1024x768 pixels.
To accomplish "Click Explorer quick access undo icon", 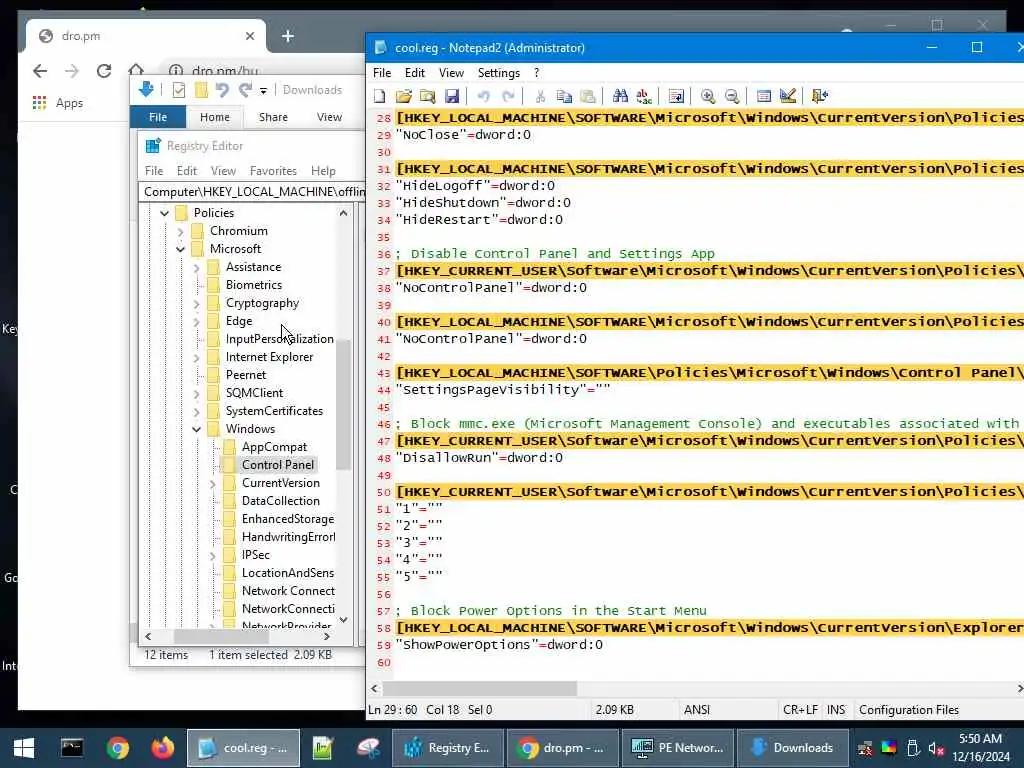I will (222, 90).
